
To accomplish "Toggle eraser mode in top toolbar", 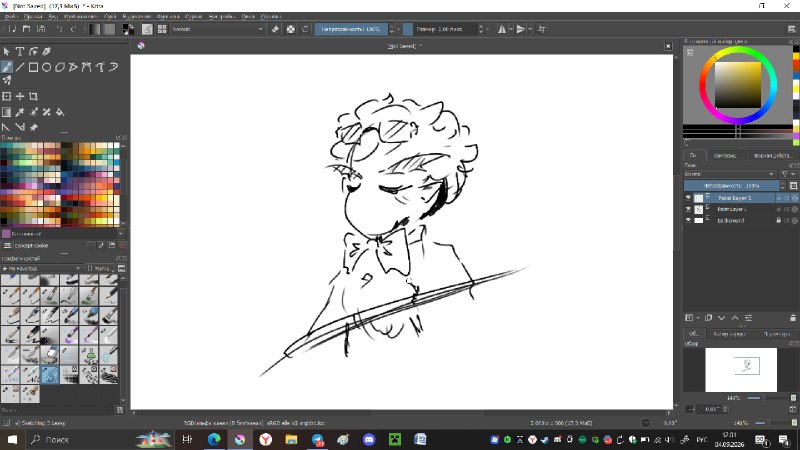I will (276, 29).
